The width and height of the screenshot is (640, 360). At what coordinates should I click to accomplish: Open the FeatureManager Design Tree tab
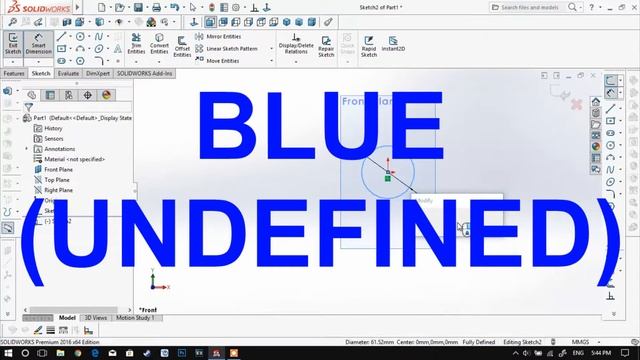click(31, 95)
